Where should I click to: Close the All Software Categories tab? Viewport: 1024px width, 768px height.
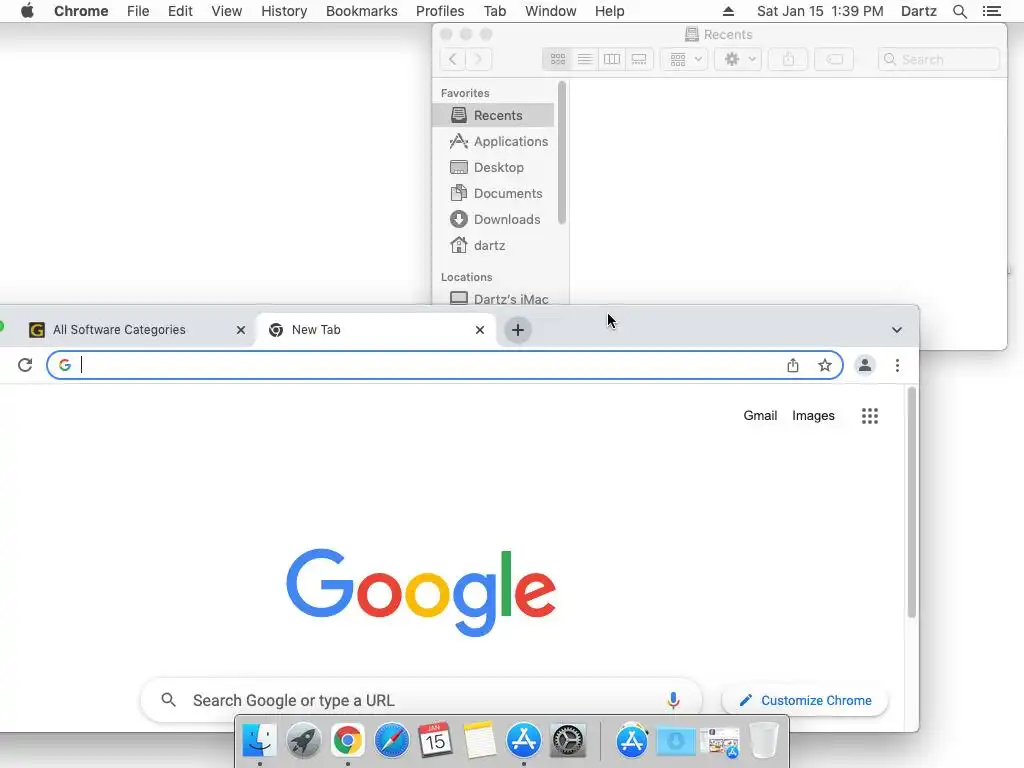pos(241,330)
